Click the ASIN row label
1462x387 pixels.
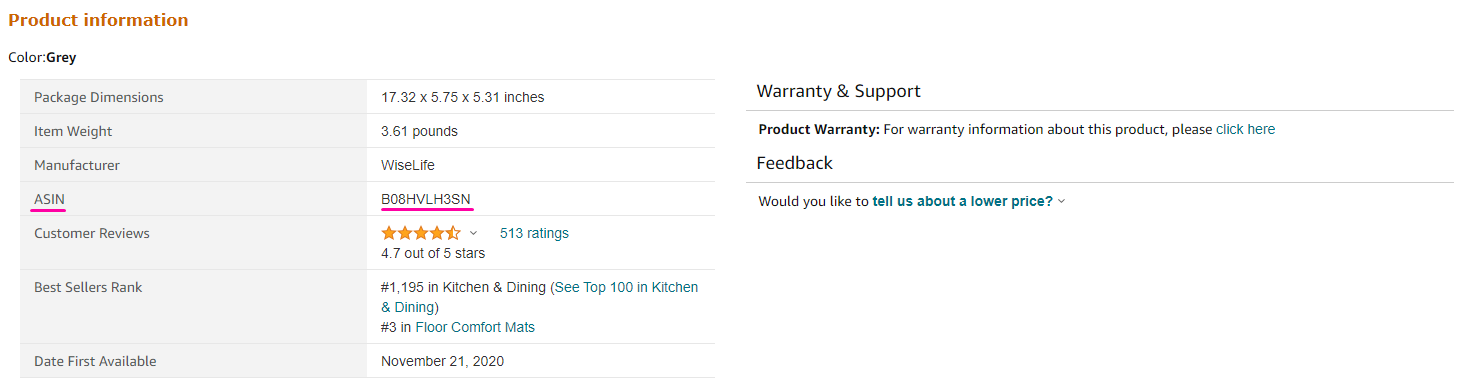[x=50, y=199]
